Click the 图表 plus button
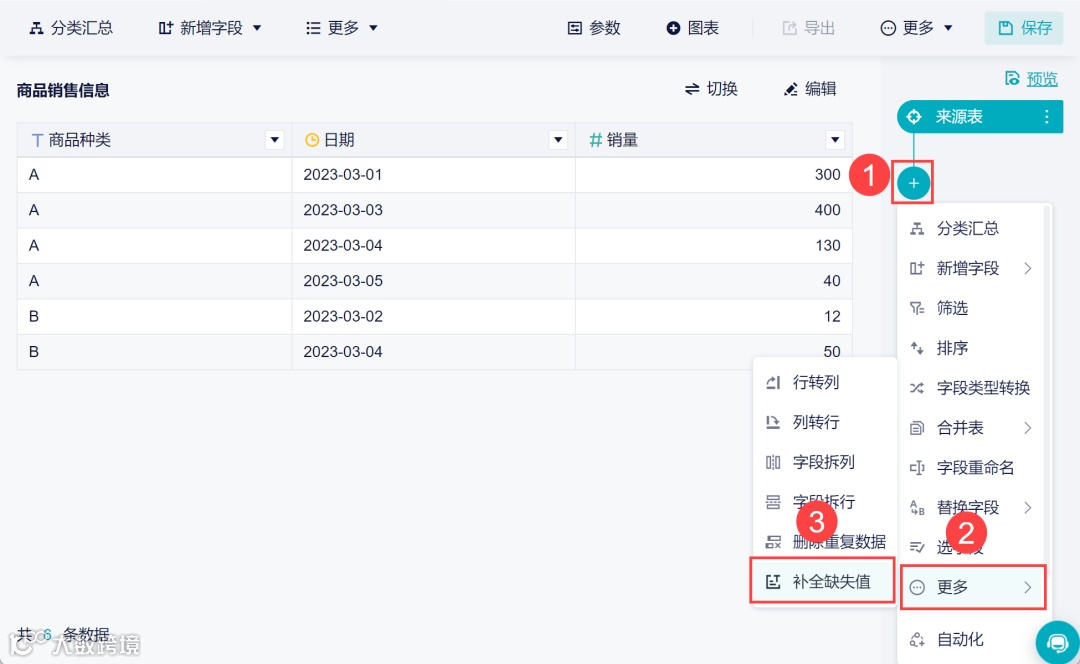1080x664 pixels. coord(693,28)
